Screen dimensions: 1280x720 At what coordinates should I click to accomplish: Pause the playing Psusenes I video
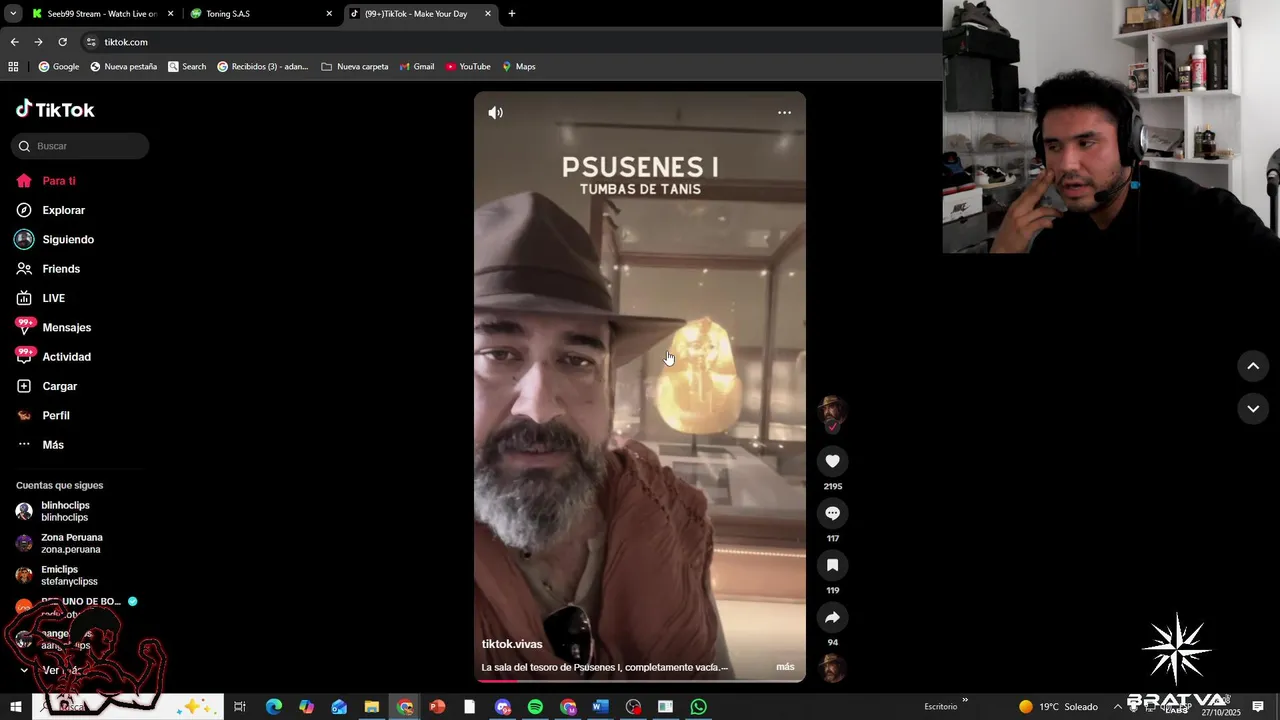640,387
